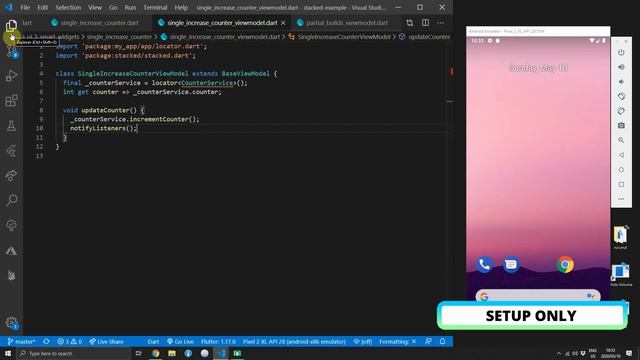Click emulator rotate right button
Viewport: 640px width, 360px height.
pos(621,111)
